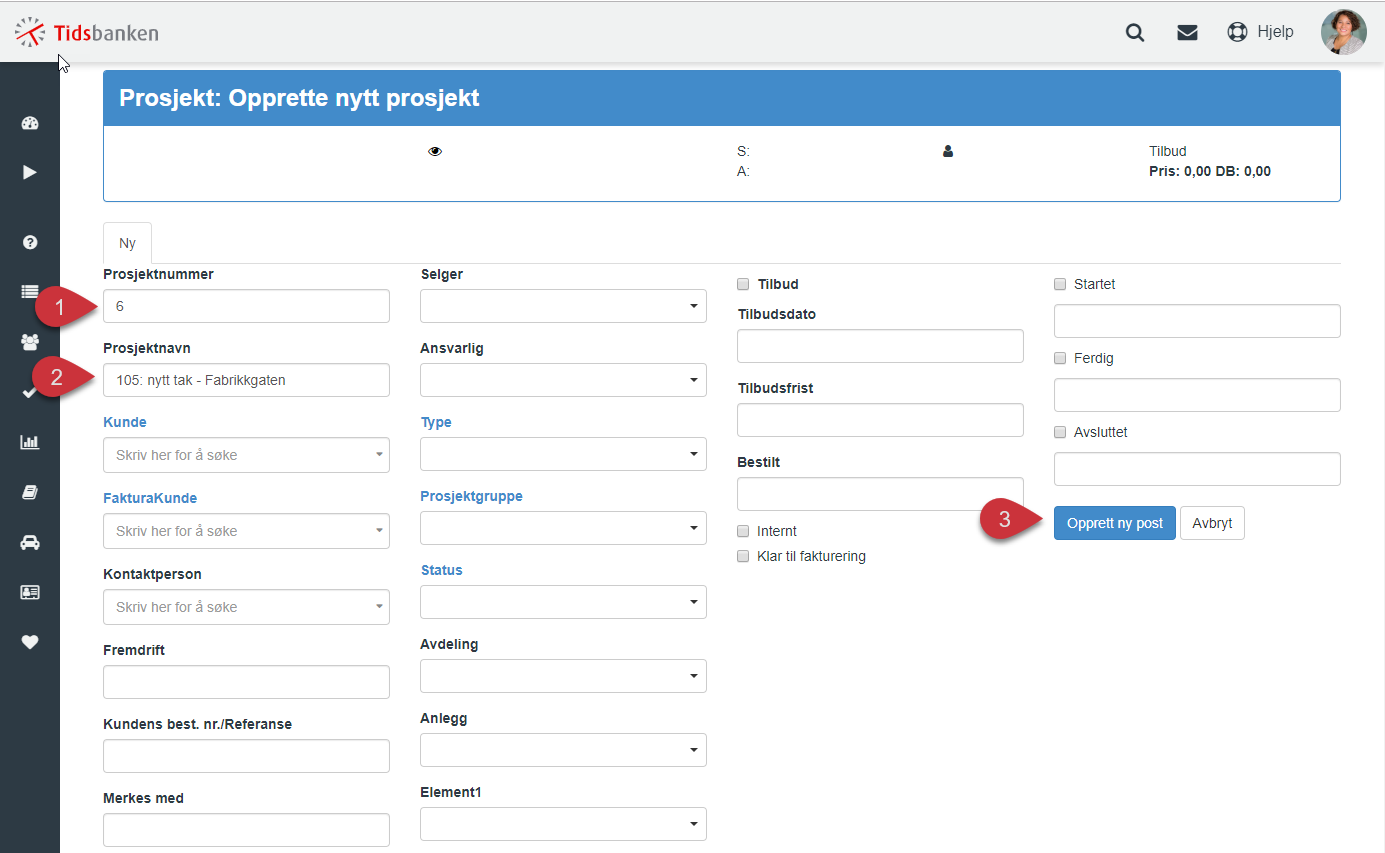Click the Bestilt input field
Image resolution: width=1385 pixels, height=853 pixels.
[880, 494]
